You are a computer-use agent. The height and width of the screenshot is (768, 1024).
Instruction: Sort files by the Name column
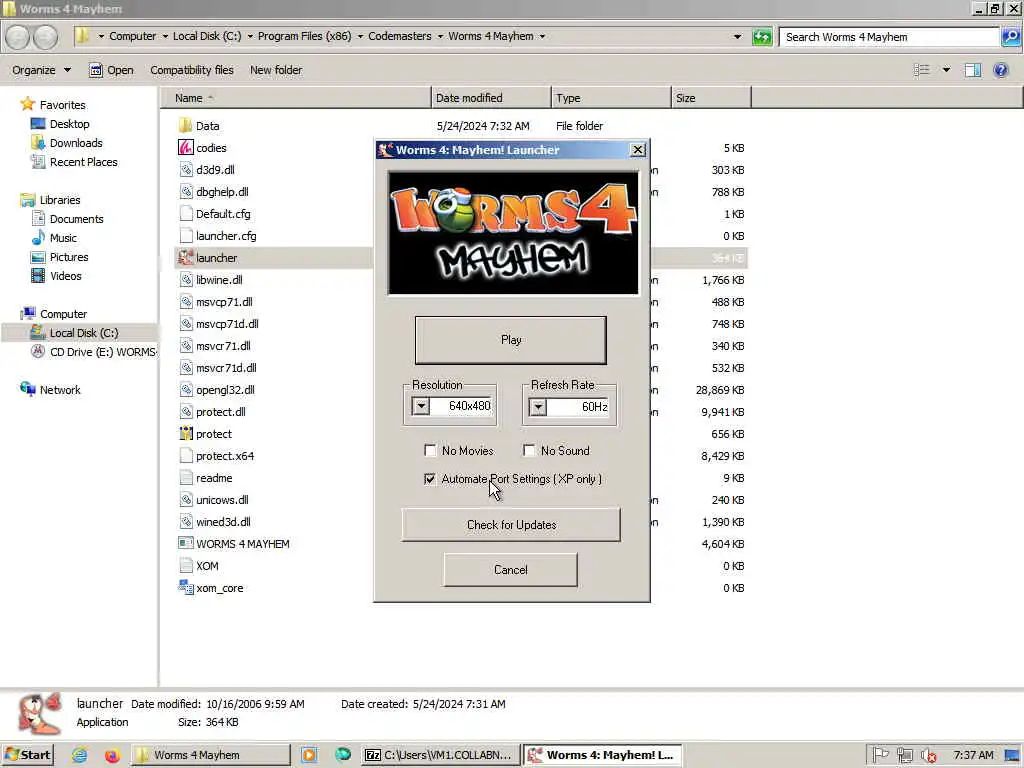296,98
